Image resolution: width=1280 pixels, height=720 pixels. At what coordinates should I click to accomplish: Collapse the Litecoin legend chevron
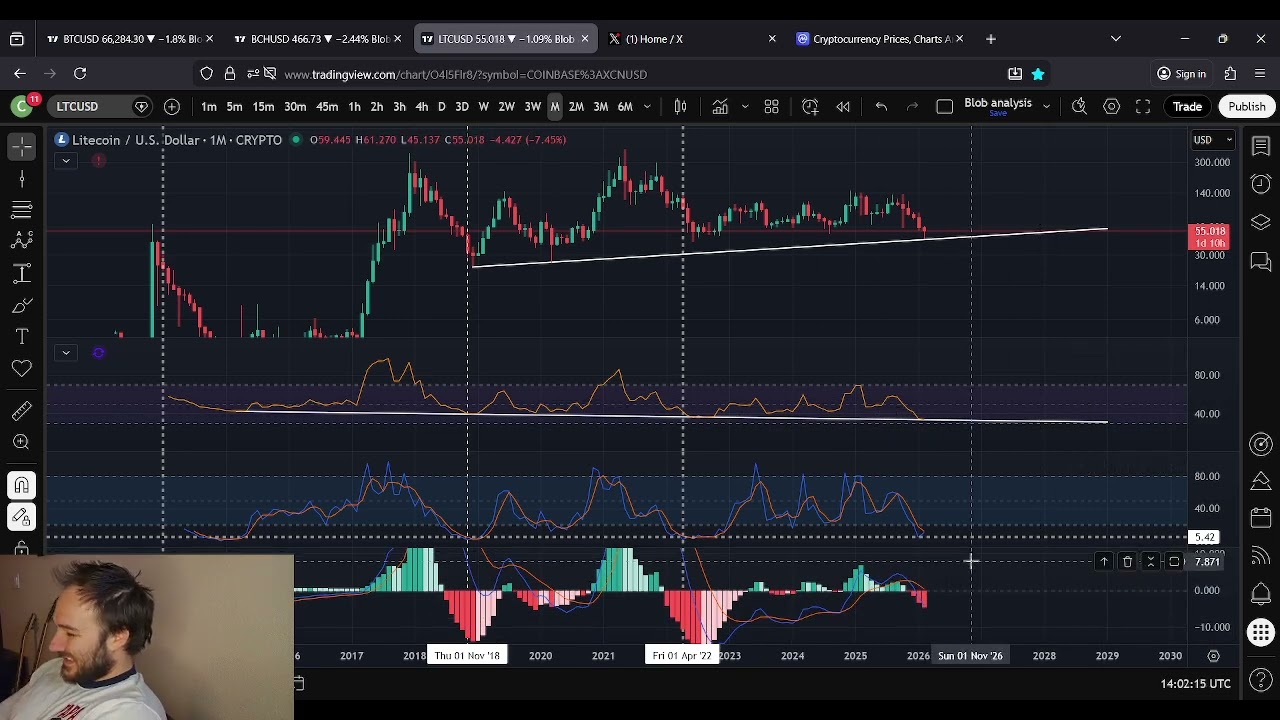65,160
